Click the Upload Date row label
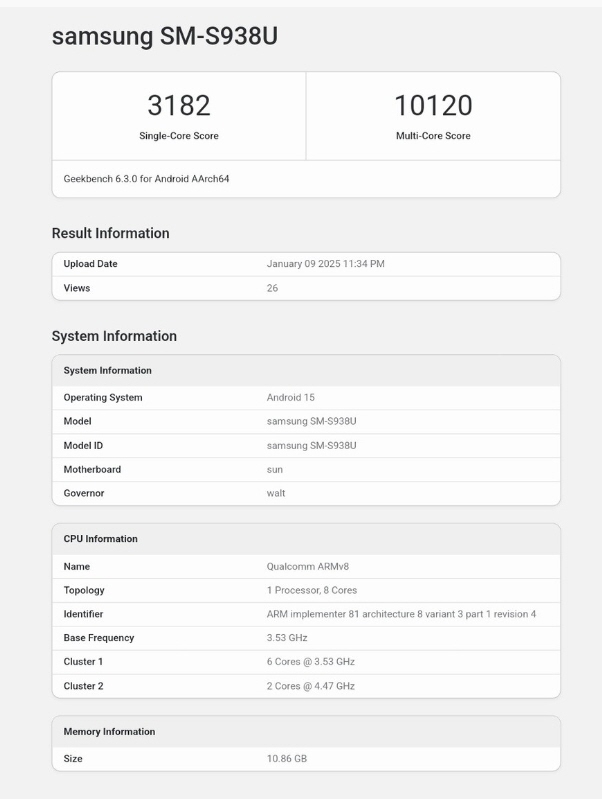Viewport: 602px width, 799px height. tap(90, 263)
